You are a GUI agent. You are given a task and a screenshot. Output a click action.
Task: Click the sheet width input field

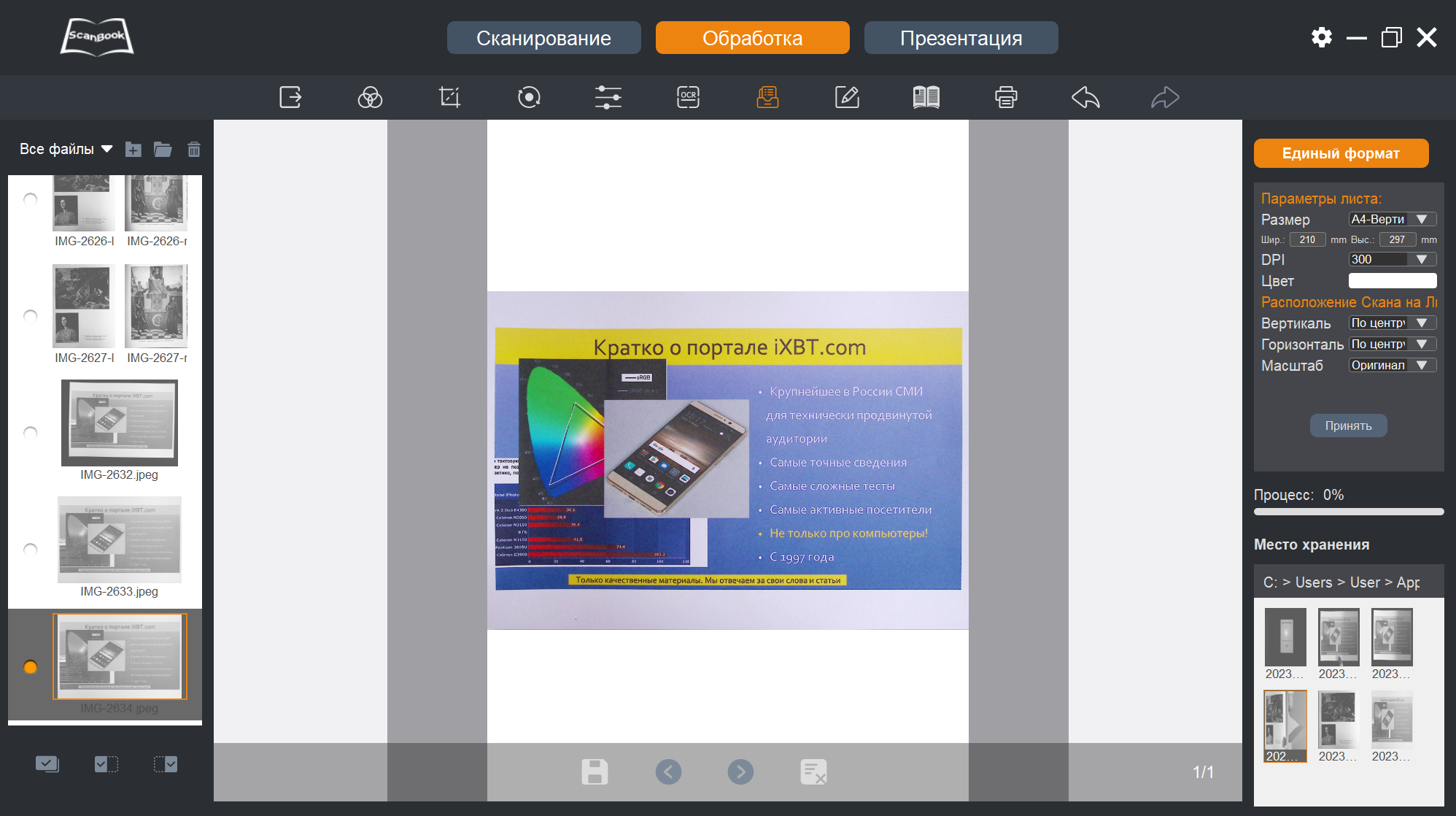(1306, 239)
